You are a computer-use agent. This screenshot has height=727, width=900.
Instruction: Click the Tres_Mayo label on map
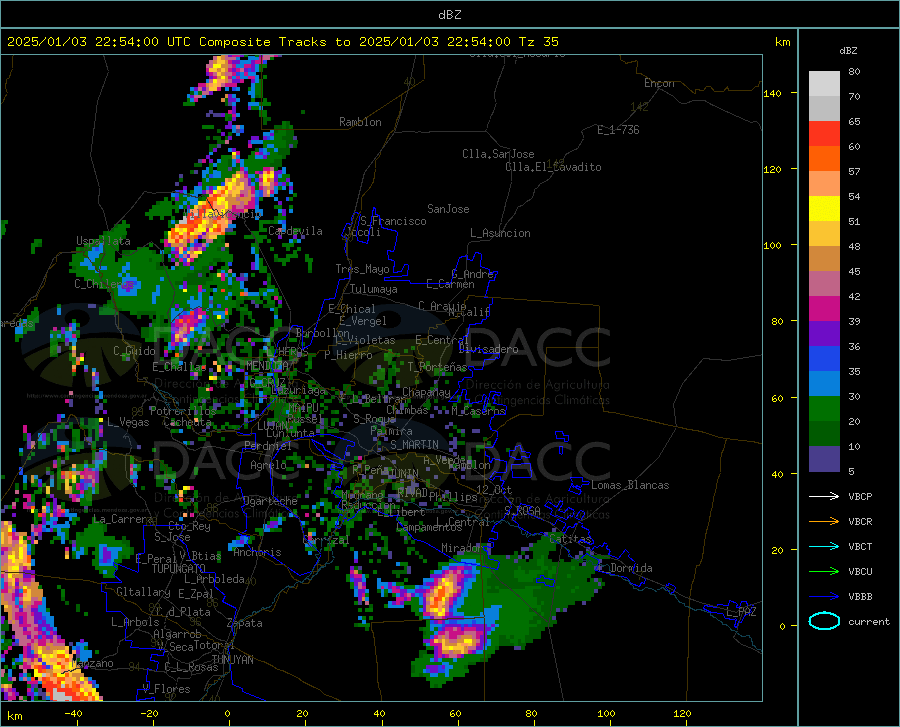click(362, 269)
